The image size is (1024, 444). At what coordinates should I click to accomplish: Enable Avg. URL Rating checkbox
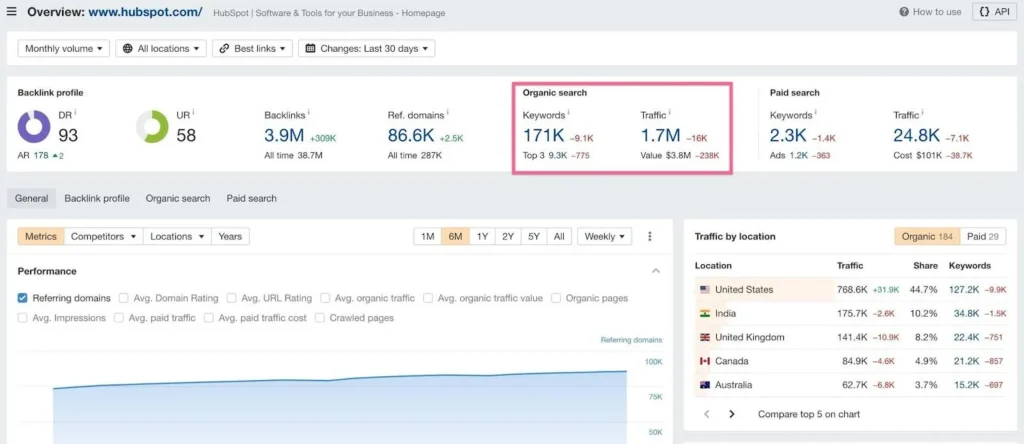(x=231, y=298)
